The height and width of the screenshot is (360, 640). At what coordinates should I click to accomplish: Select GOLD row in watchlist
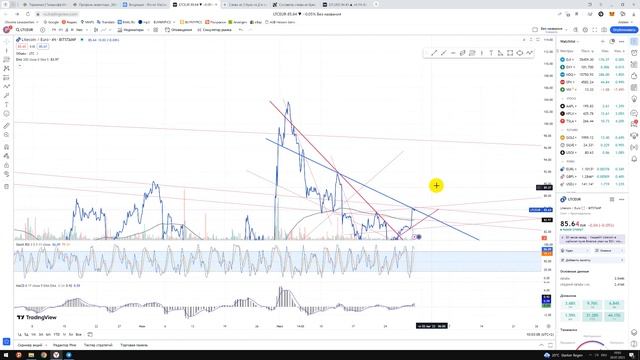(592, 138)
